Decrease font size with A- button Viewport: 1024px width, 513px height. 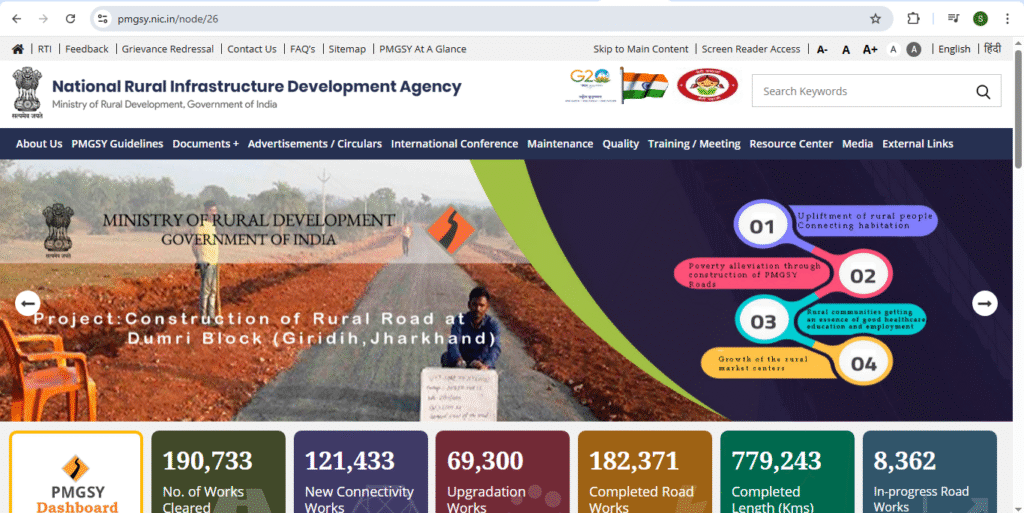coord(822,50)
